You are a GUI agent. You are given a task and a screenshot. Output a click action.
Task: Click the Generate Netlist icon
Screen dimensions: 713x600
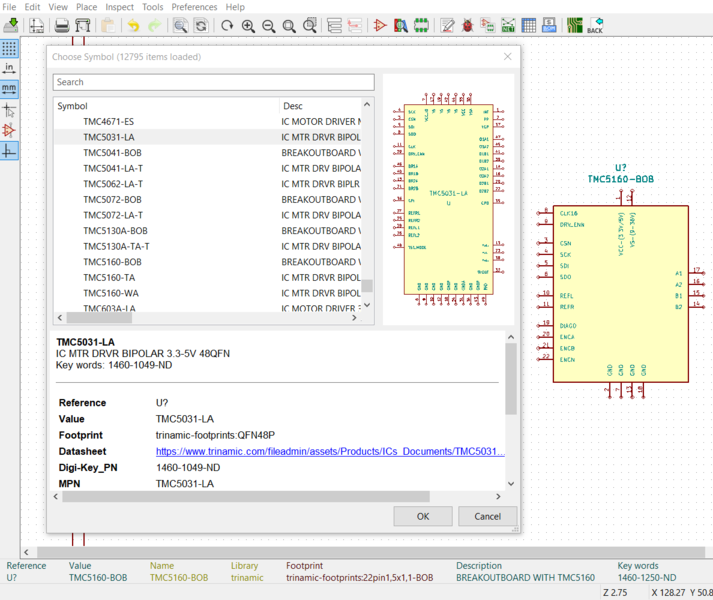click(x=508, y=25)
